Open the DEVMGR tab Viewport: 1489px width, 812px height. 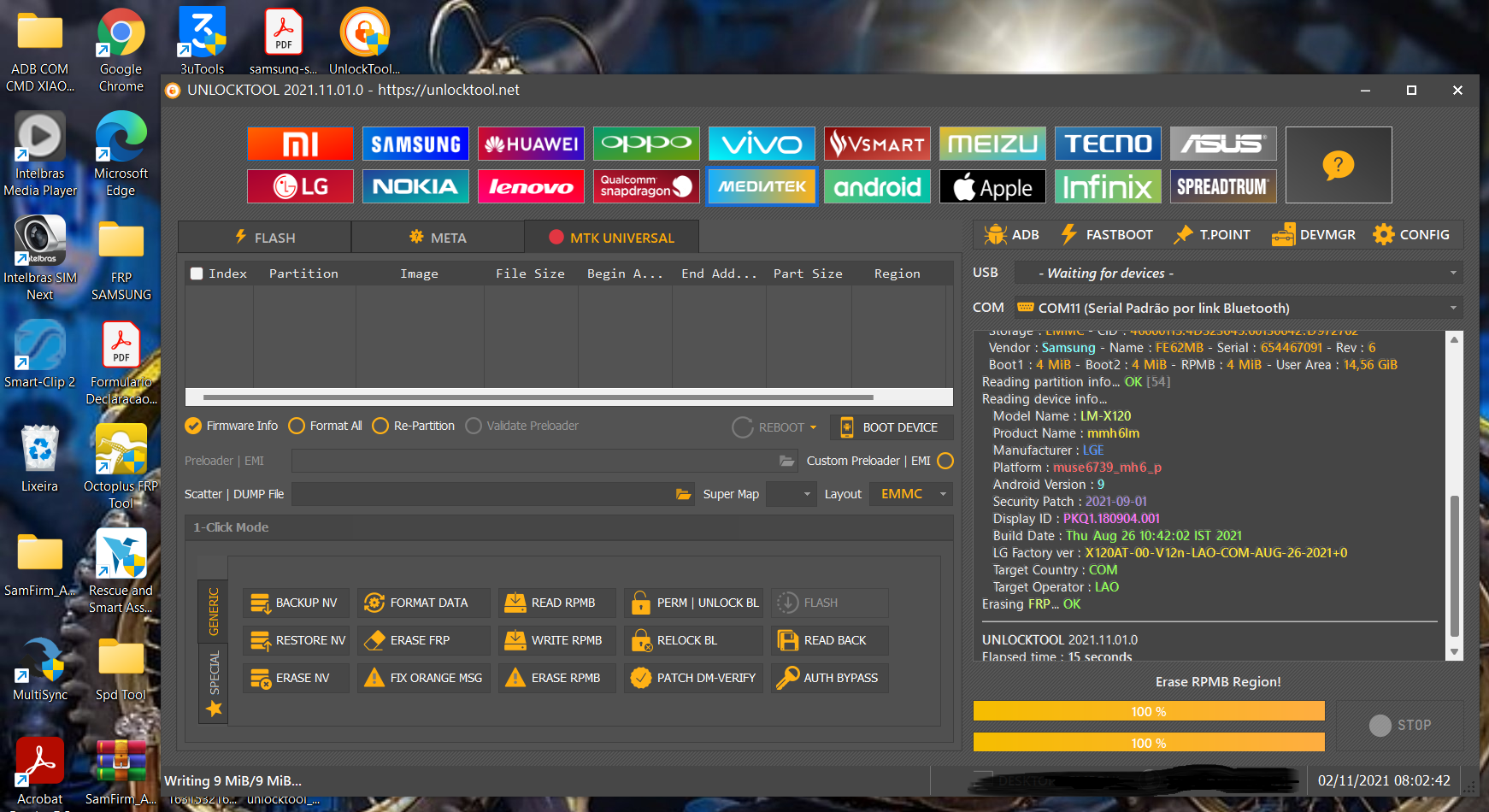[1314, 234]
